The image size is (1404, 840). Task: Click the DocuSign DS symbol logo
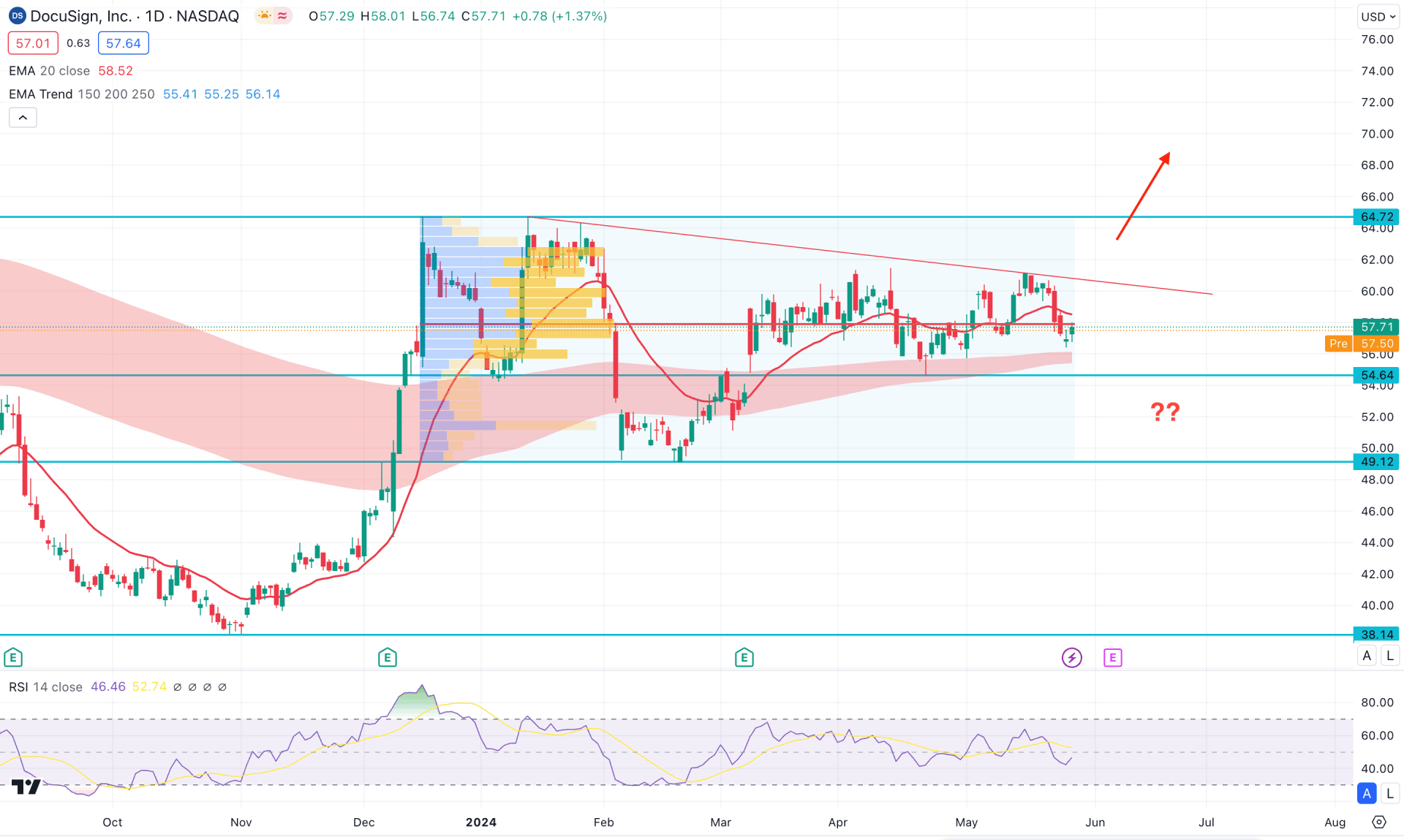[x=17, y=16]
